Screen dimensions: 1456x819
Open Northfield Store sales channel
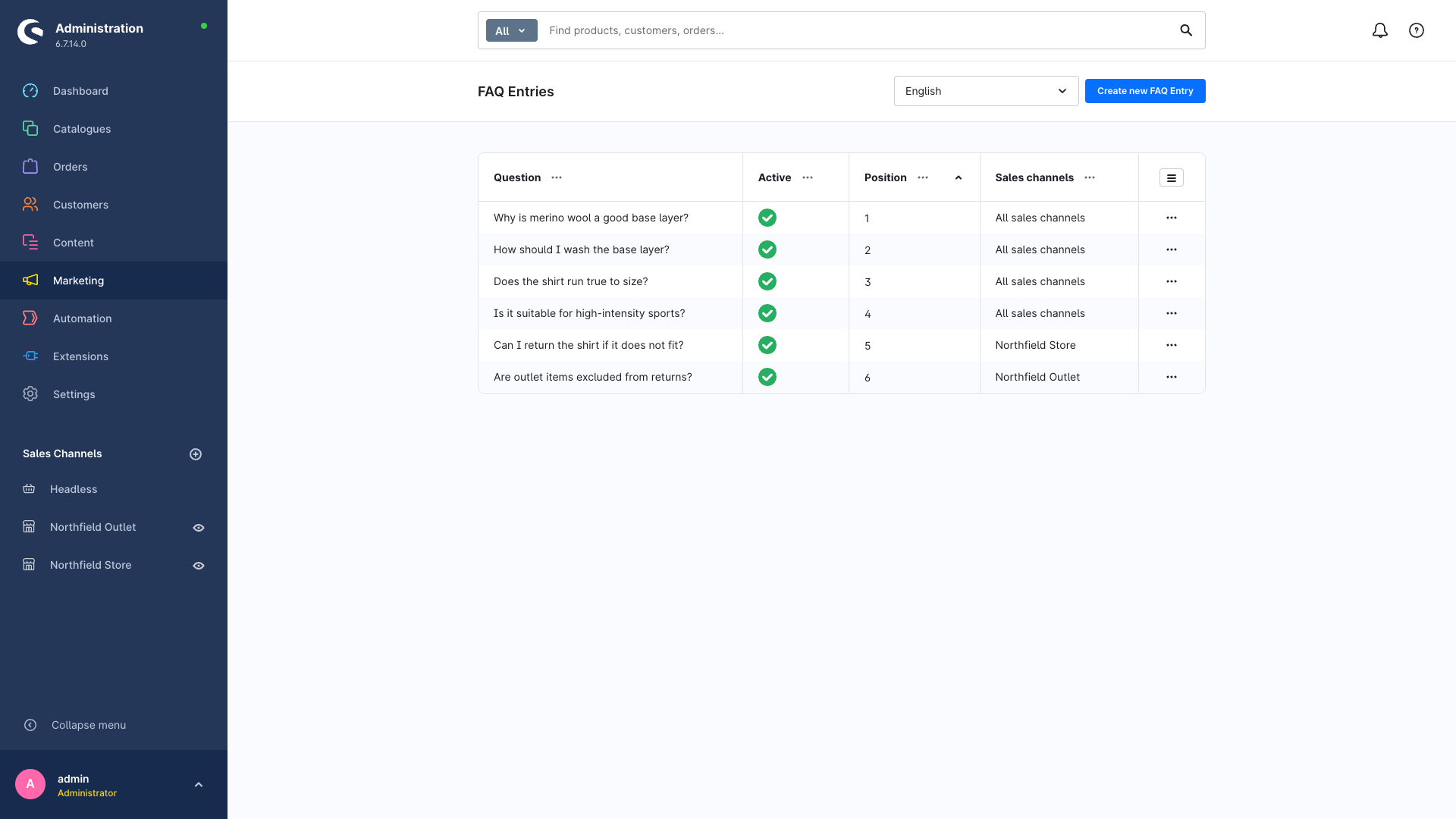click(x=91, y=565)
